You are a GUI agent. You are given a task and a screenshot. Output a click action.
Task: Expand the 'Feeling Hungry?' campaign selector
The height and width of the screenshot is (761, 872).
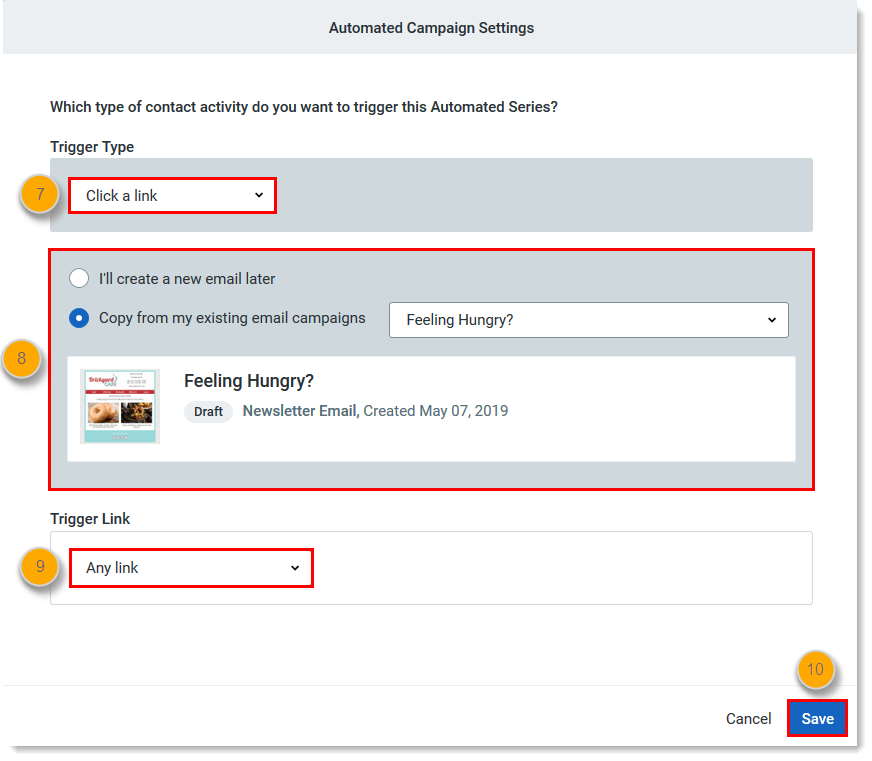coord(588,319)
